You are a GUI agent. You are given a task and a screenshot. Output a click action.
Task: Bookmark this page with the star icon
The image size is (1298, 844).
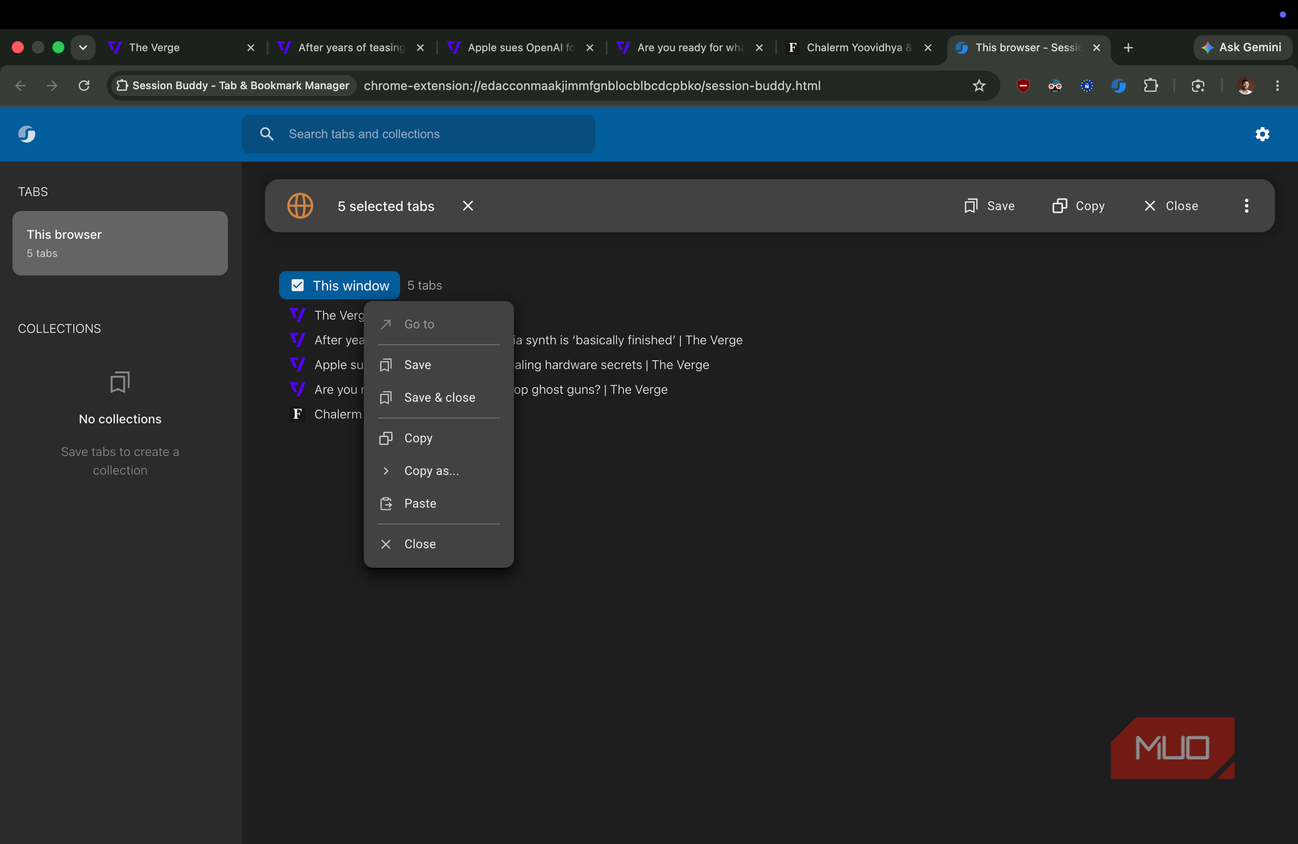click(979, 86)
